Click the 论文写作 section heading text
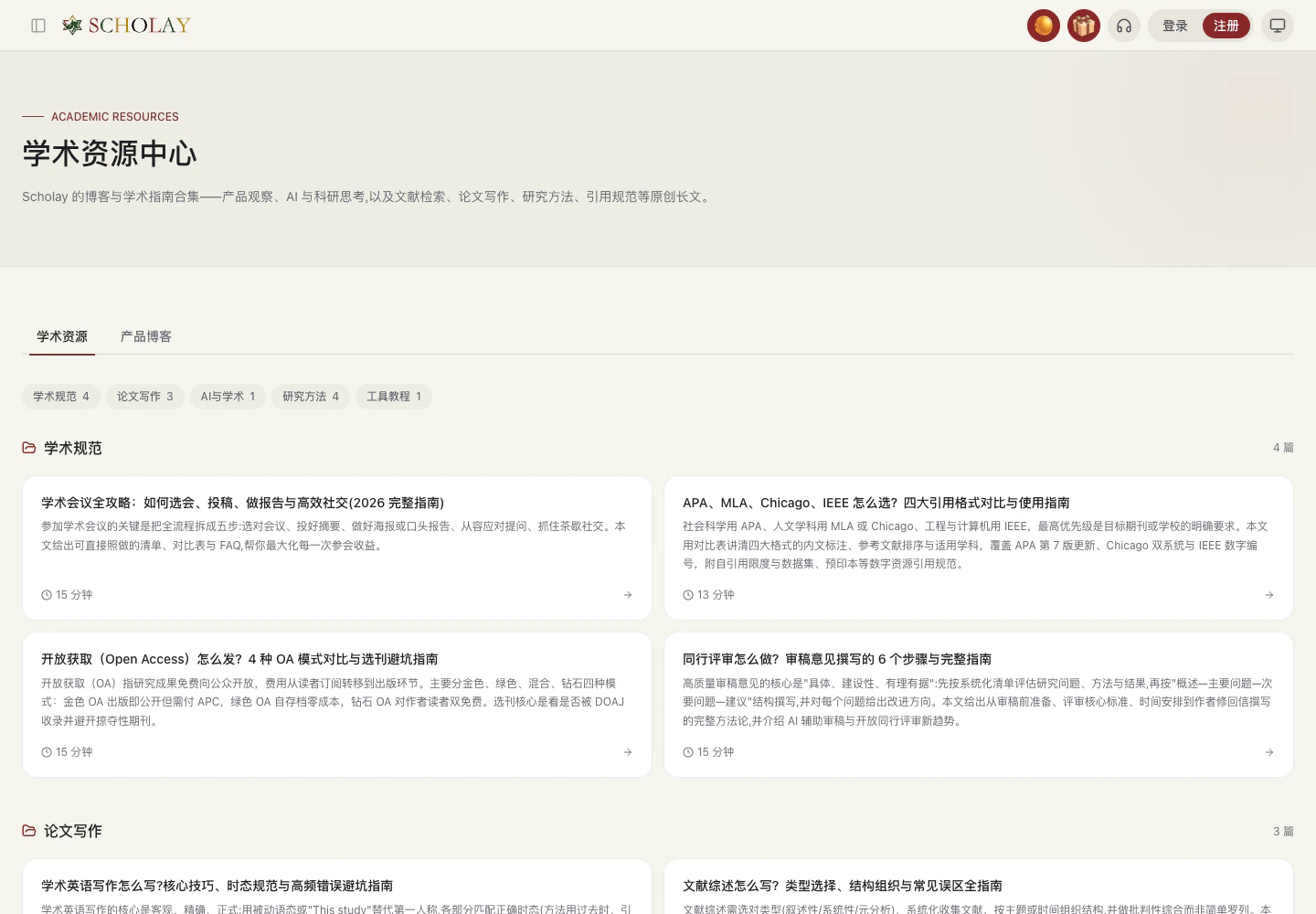1316x914 pixels. [73, 831]
